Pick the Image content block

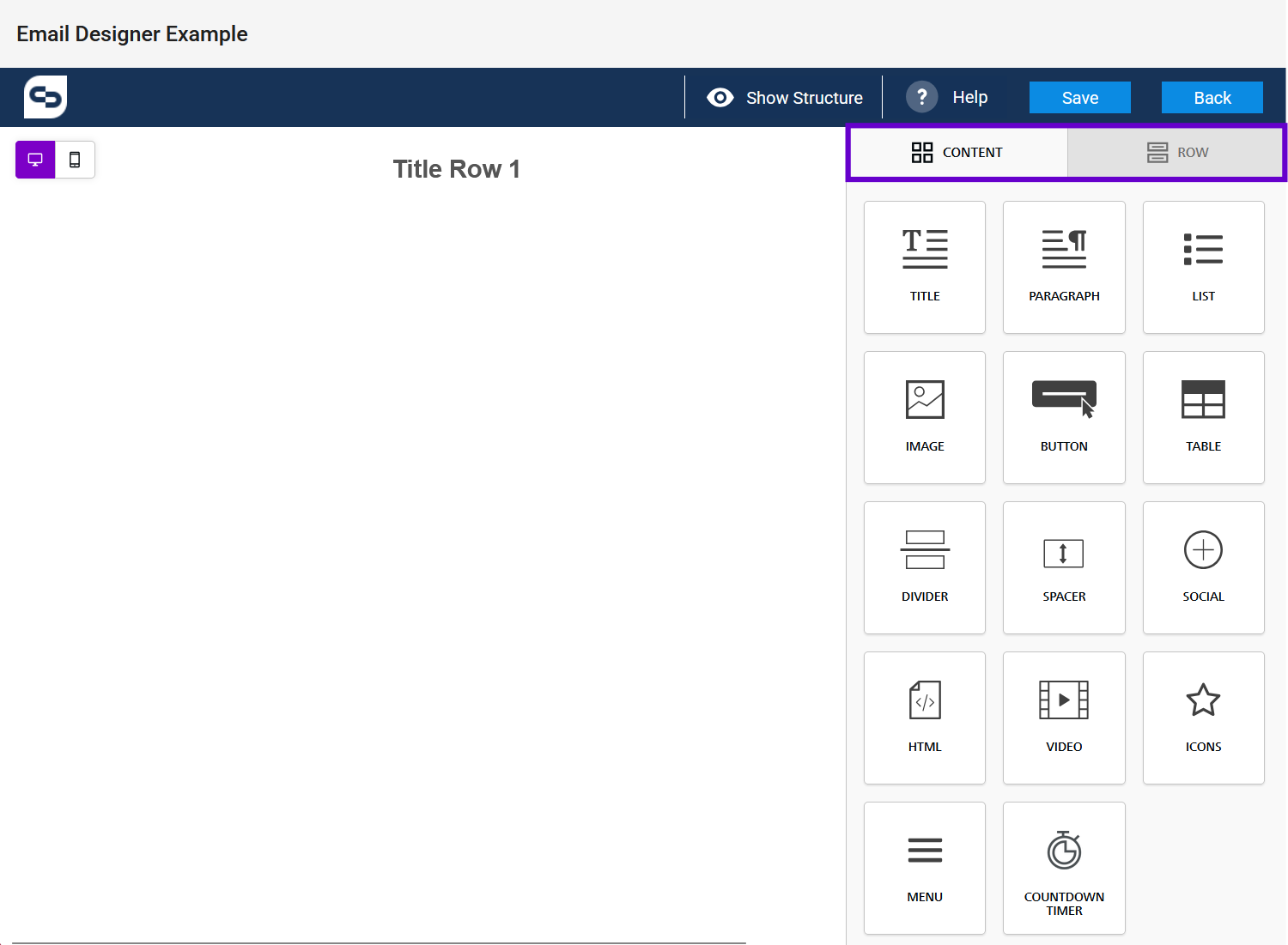click(925, 417)
